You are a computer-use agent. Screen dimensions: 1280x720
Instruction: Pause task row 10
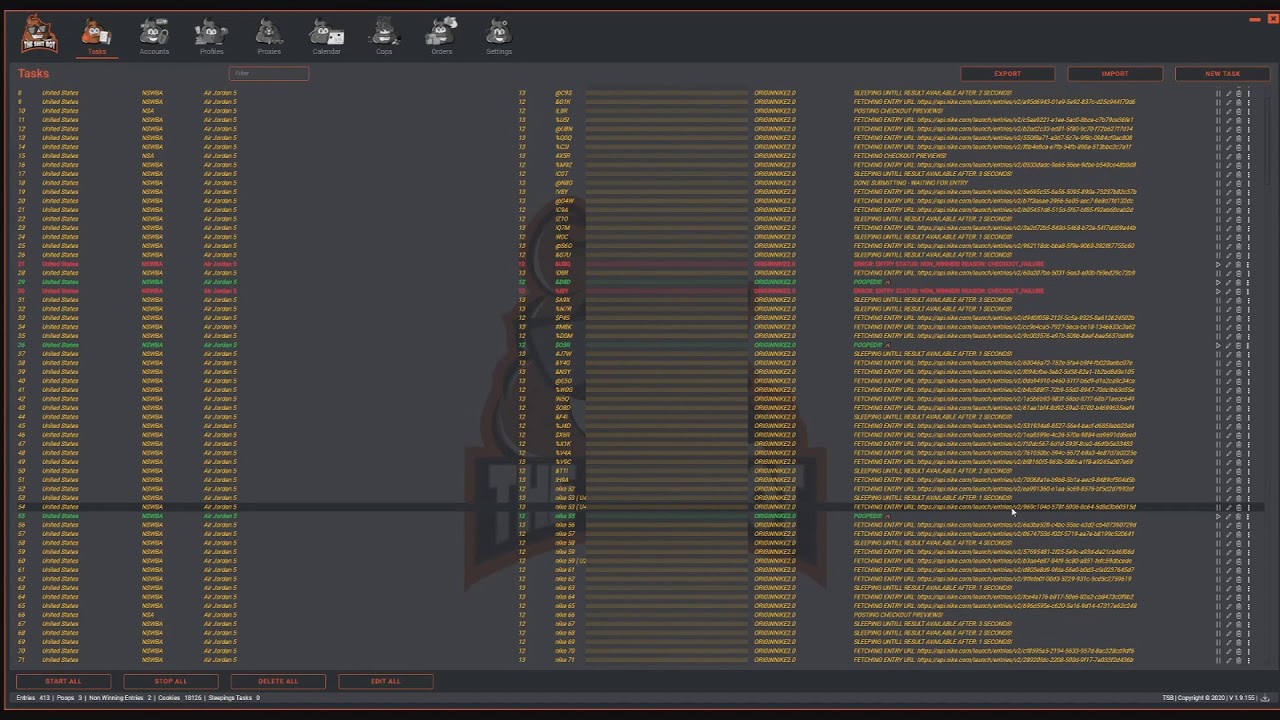coord(1218,111)
